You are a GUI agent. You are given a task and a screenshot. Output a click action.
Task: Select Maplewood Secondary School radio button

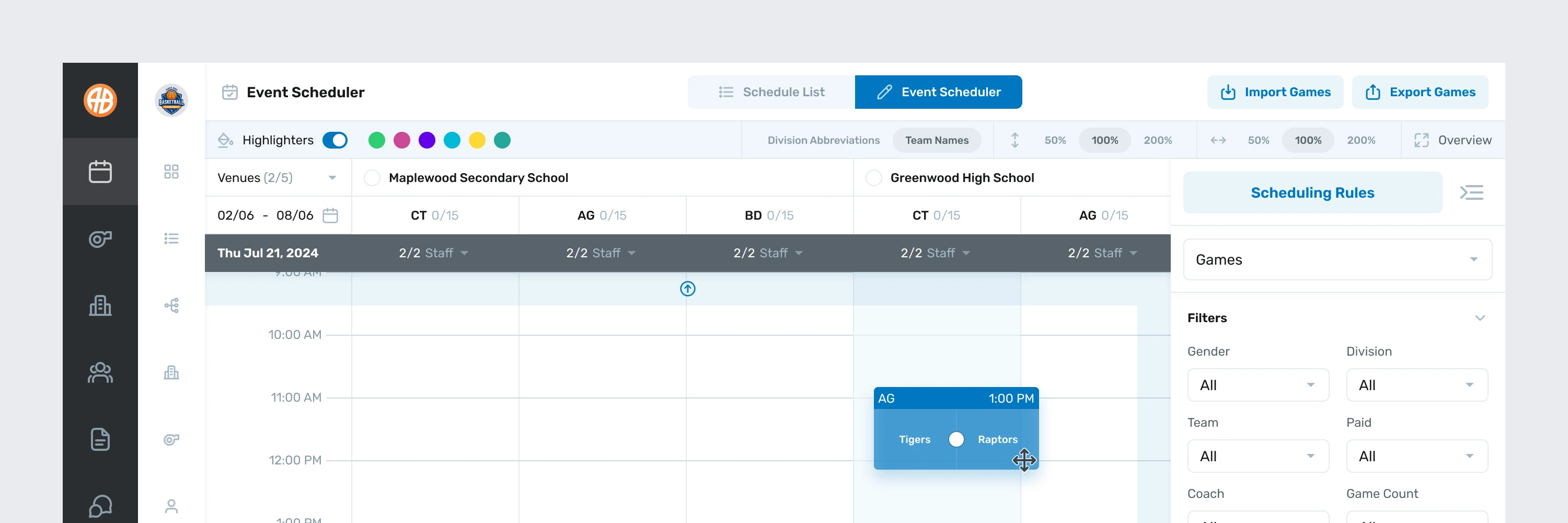pos(372,178)
